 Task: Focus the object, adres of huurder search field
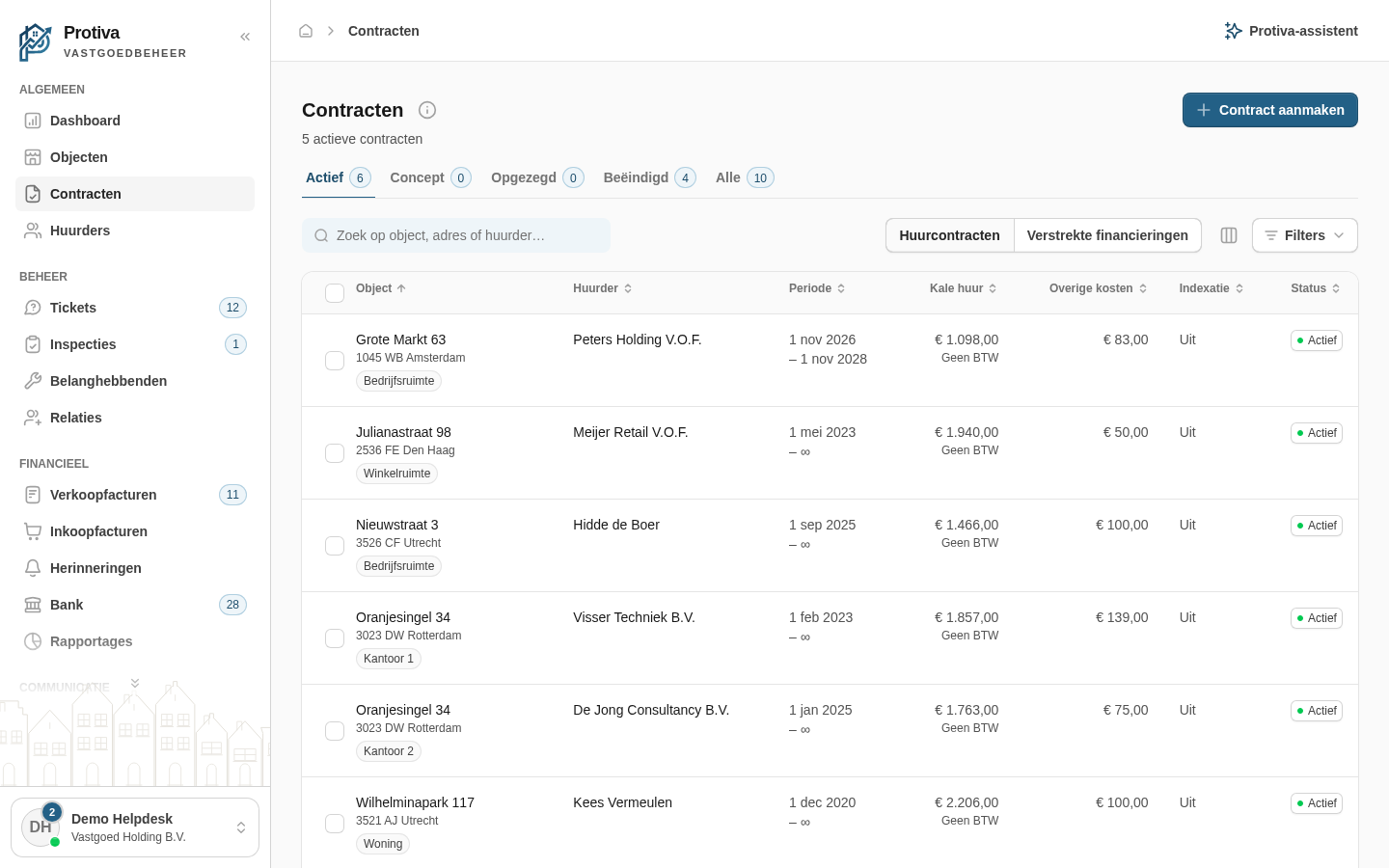[456, 235]
